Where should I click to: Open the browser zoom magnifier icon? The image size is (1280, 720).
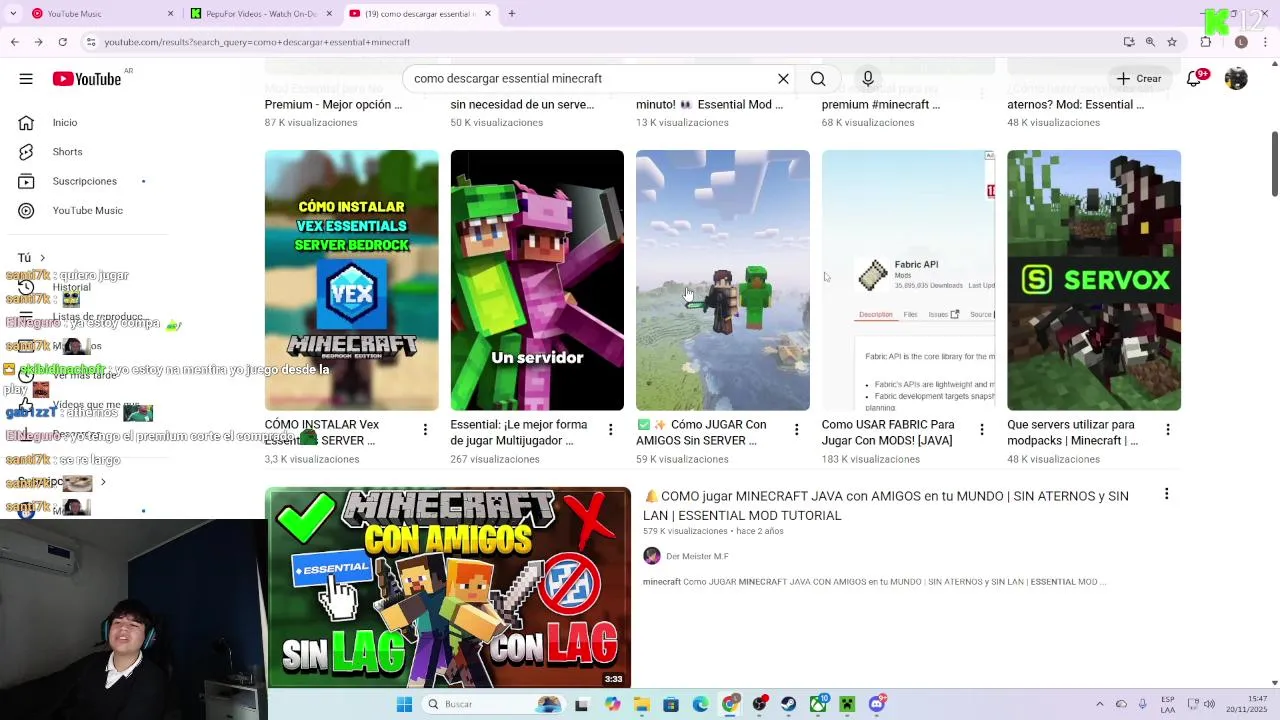[x=1150, y=42]
